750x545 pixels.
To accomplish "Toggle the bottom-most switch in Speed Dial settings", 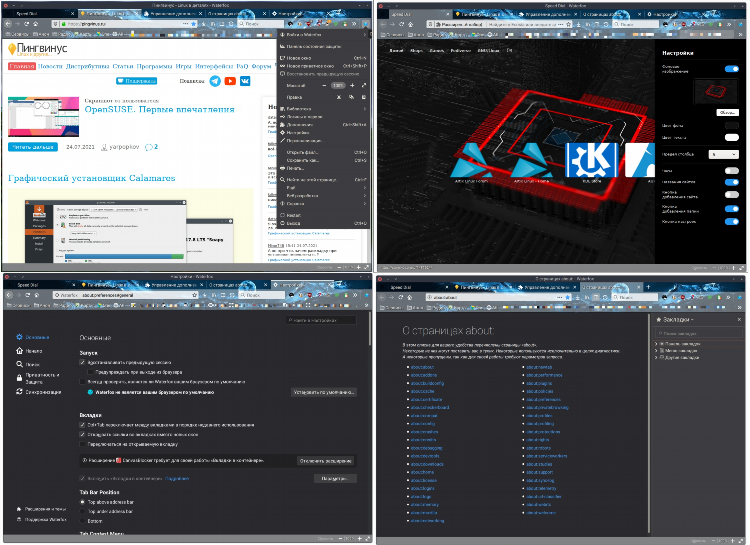I will coord(731,222).
